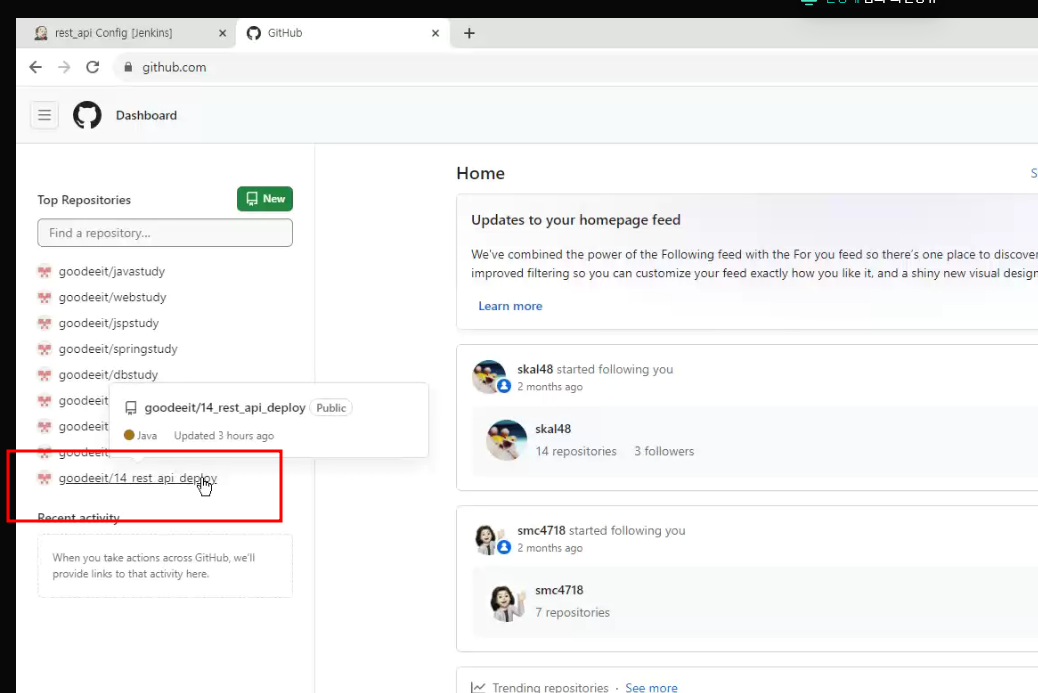1038x693 pixels.
Task: Open goodeeit/14_rest_api_deploy in the hover card
Action: tap(225, 408)
